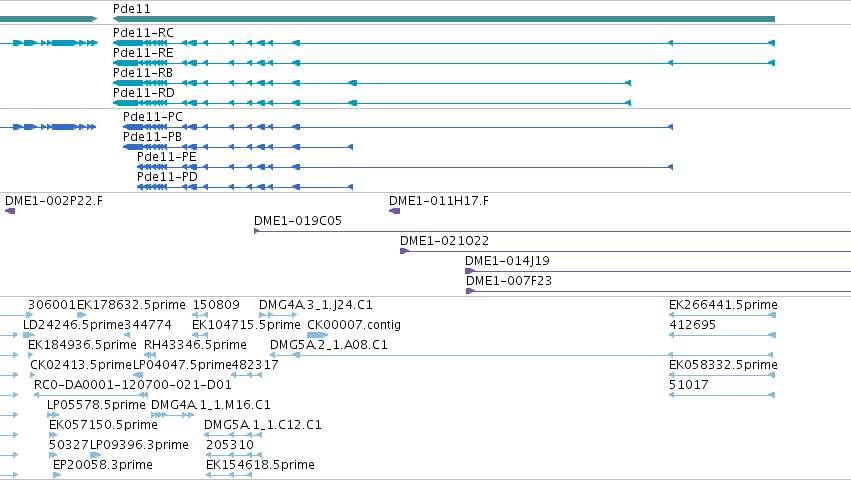Viewport: 851px width, 480px height.
Task: Click the LP09396.3prime EST label
Action: pos(139,446)
